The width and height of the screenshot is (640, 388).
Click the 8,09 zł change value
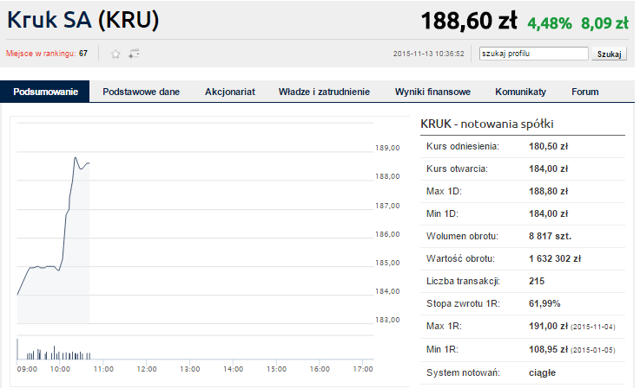click(x=605, y=23)
